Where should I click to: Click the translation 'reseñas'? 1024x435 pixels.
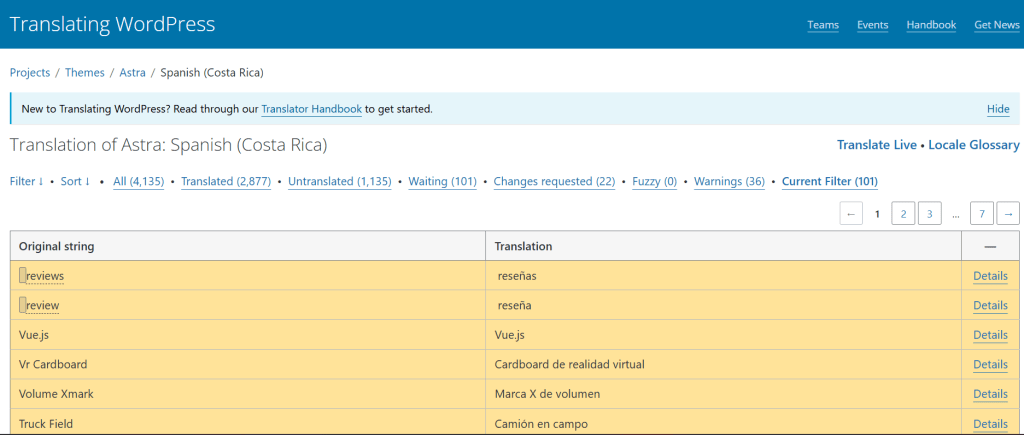pyautogui.click(x=517, y=276)
